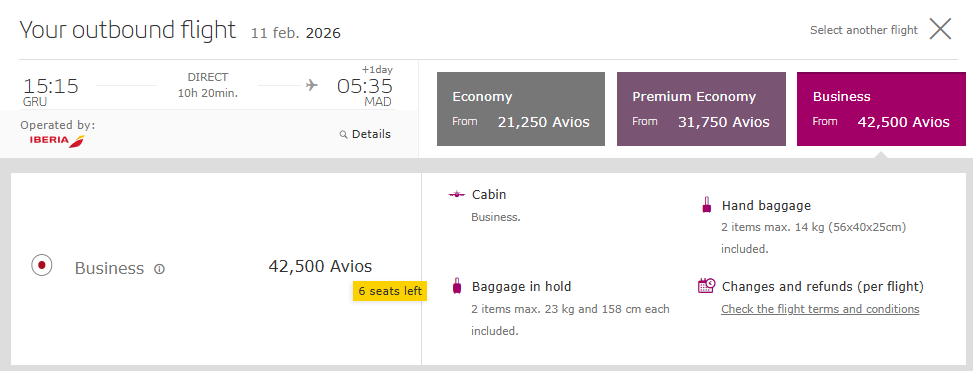This screenshot has width=973, height=371.
Task: Click the Business fare label text
Action: [x=109, y=269]
